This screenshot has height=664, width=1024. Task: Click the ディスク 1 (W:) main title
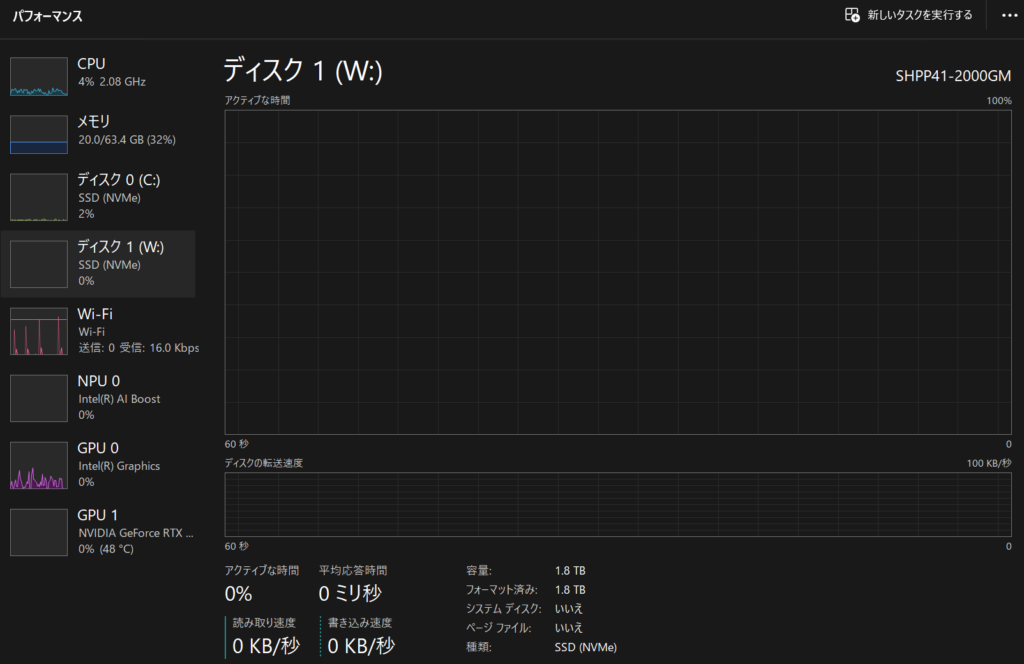coord(303,70)
